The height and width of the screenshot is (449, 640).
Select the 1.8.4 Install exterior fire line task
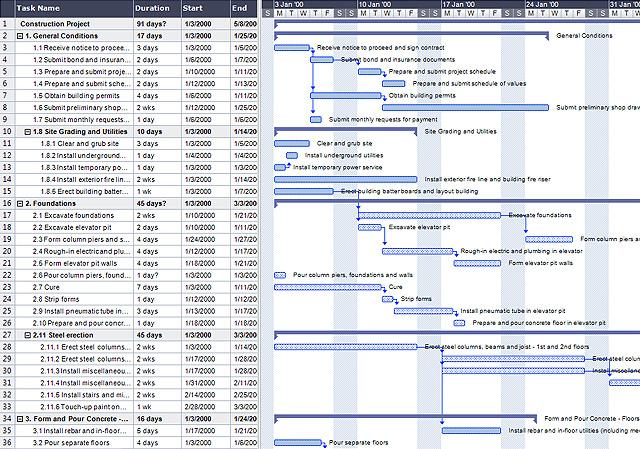pyautogui.click(x=85, y=180)
